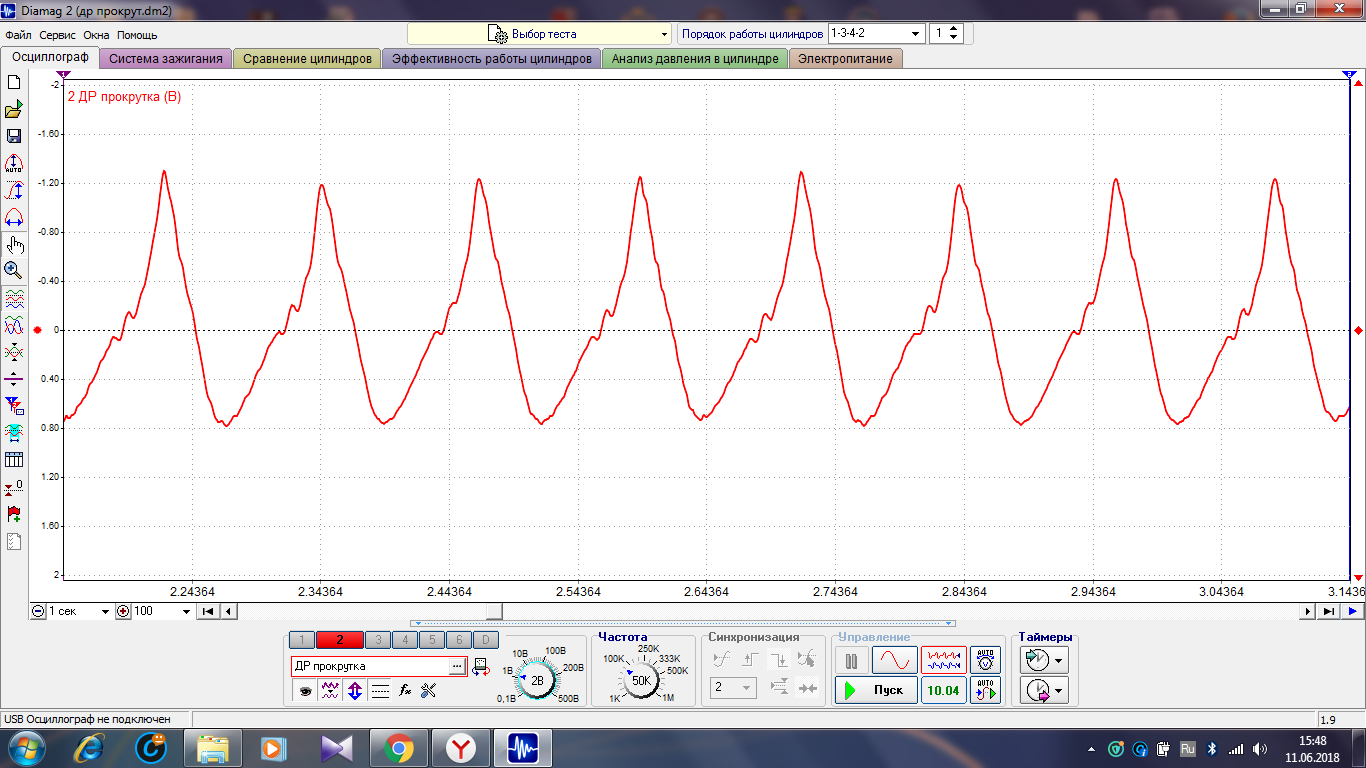Click the zero-line alignment icon
Screen dimensions: 1366x768
14,379
